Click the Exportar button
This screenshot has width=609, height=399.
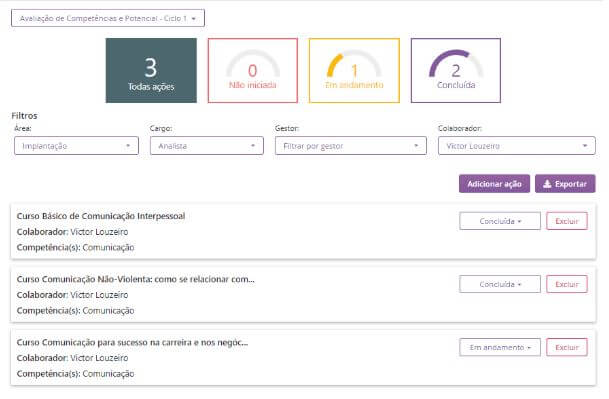point(565,184)
